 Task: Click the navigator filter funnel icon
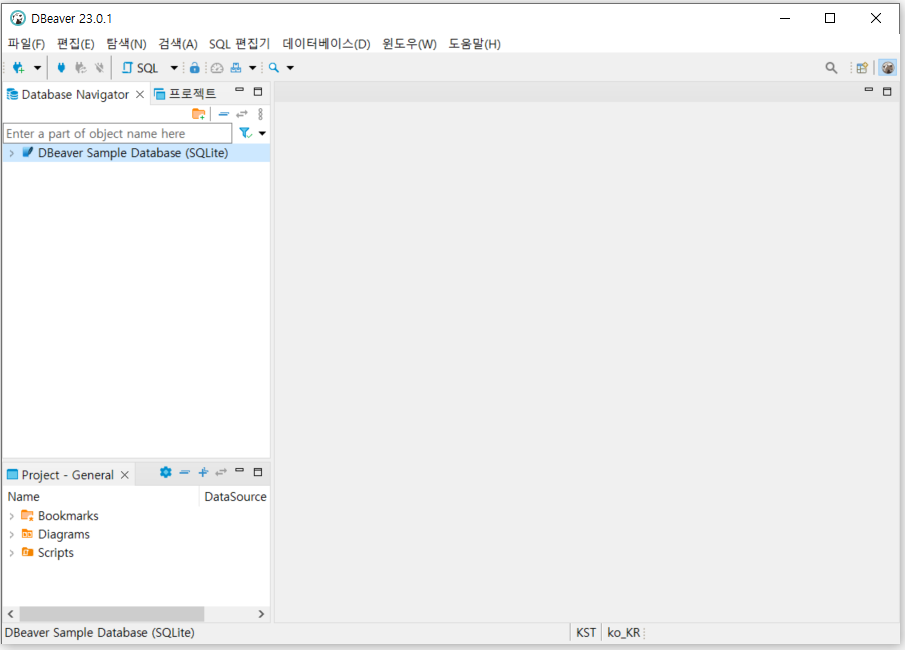pyautogui.click(x=245, y=133)
